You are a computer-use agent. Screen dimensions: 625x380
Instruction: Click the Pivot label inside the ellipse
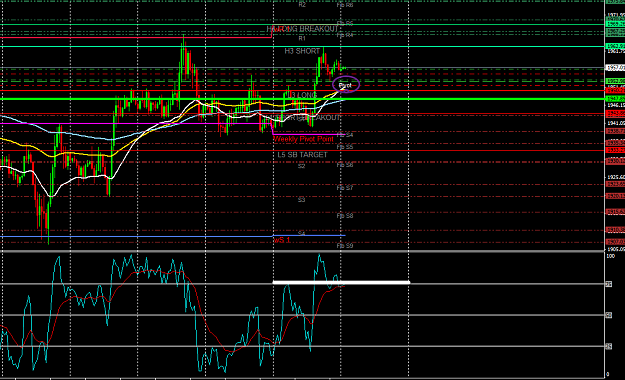pos(345,85)
